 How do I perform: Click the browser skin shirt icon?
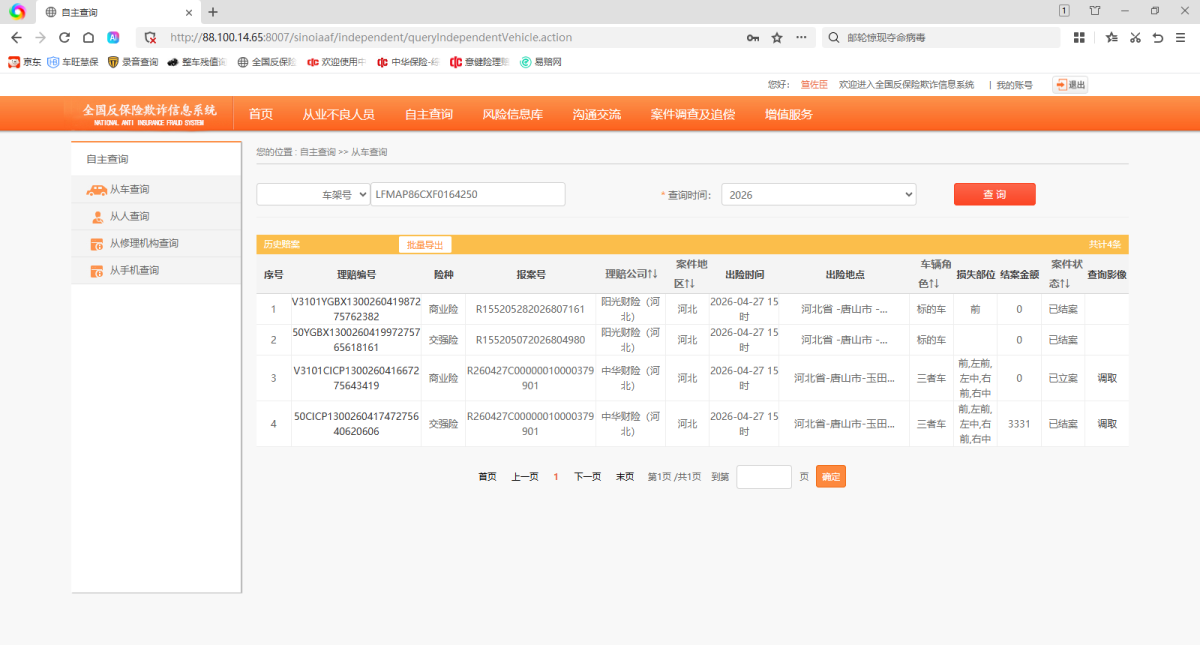point(1095,11)
